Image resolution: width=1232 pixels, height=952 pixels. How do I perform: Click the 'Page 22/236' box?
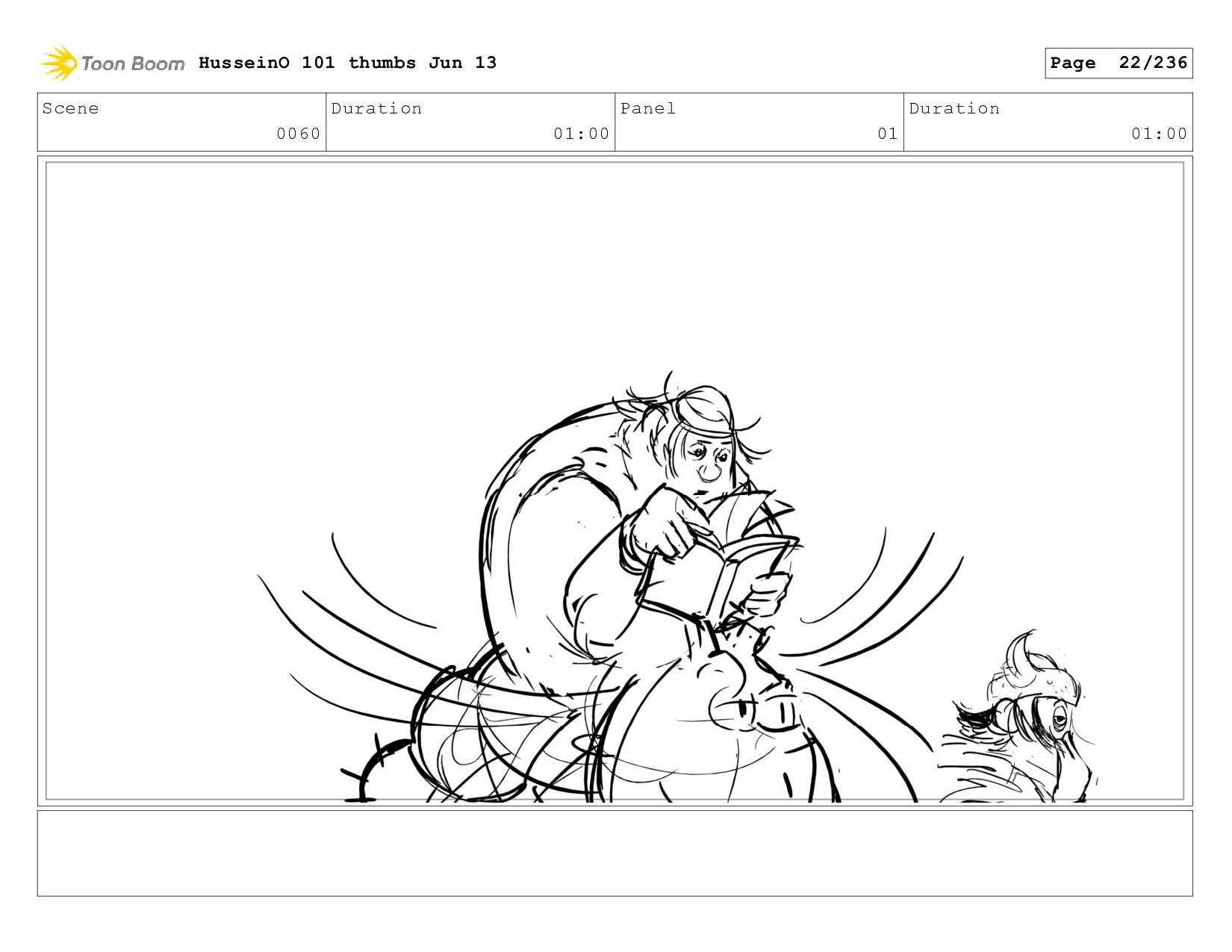[x=1119, y=63]
